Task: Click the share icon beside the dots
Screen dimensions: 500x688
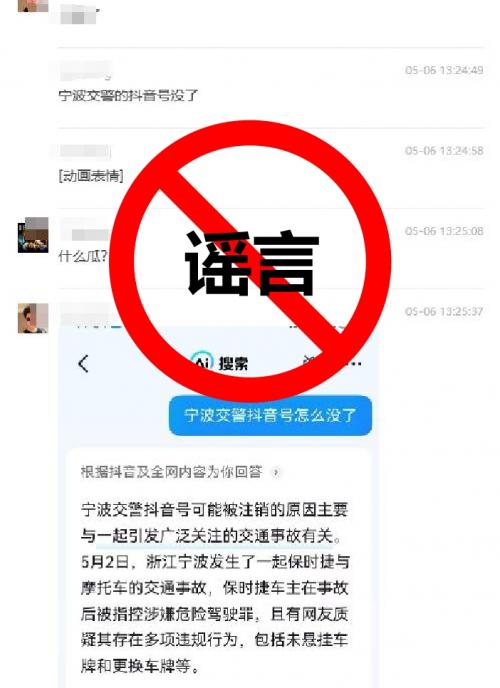Action: 310,361
